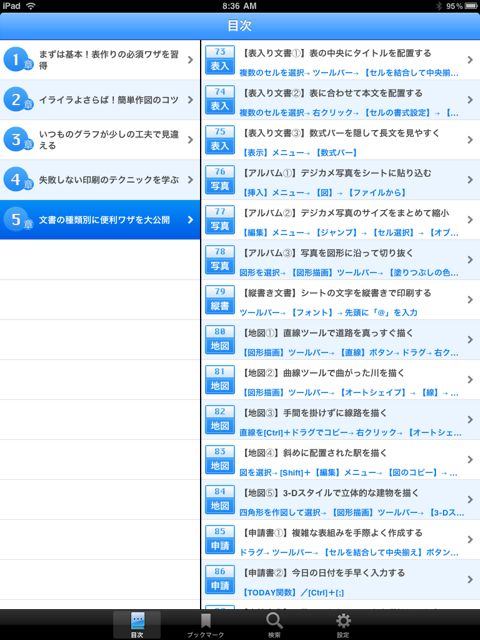Open entry 【表入り文書③】数式バーを隠して長文を見やすく
This screenshot has height=640, width=480.
pos(340,140)
